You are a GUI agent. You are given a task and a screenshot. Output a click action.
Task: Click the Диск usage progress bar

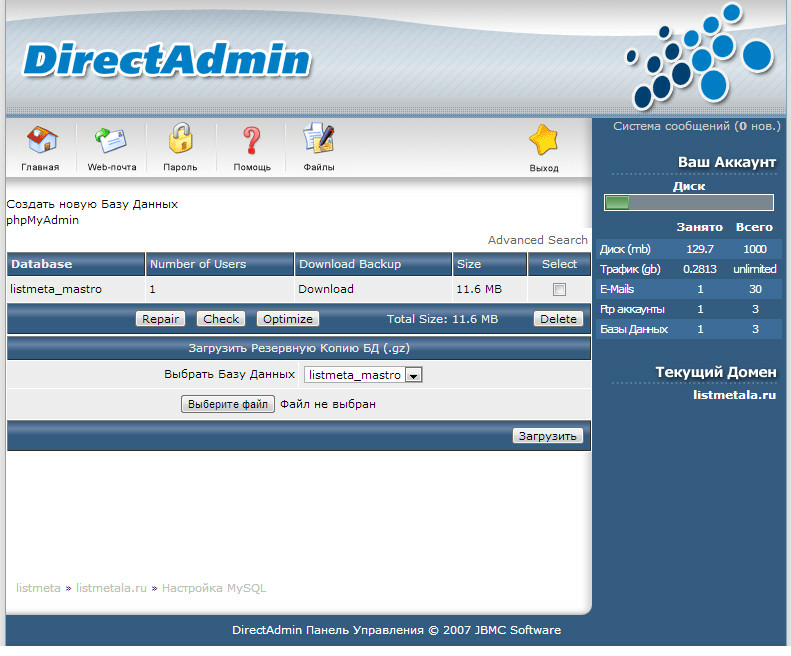(x=689, y=203)
